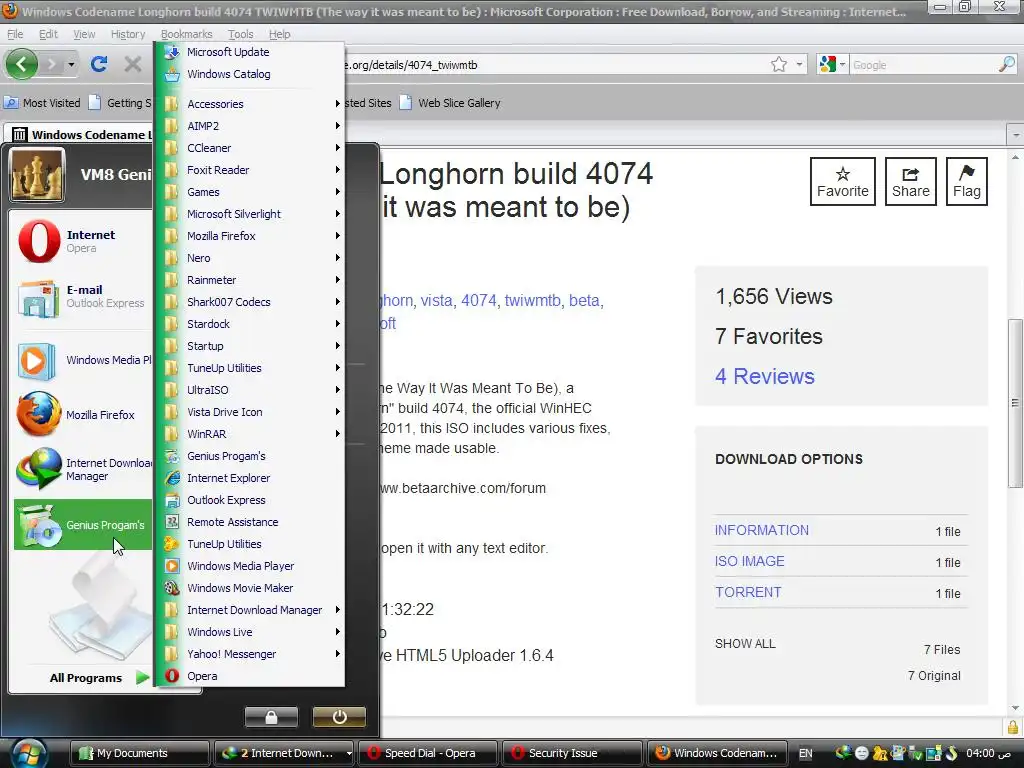Click SHOW ALL download files
1024x768 pixels.
[745, 643]
